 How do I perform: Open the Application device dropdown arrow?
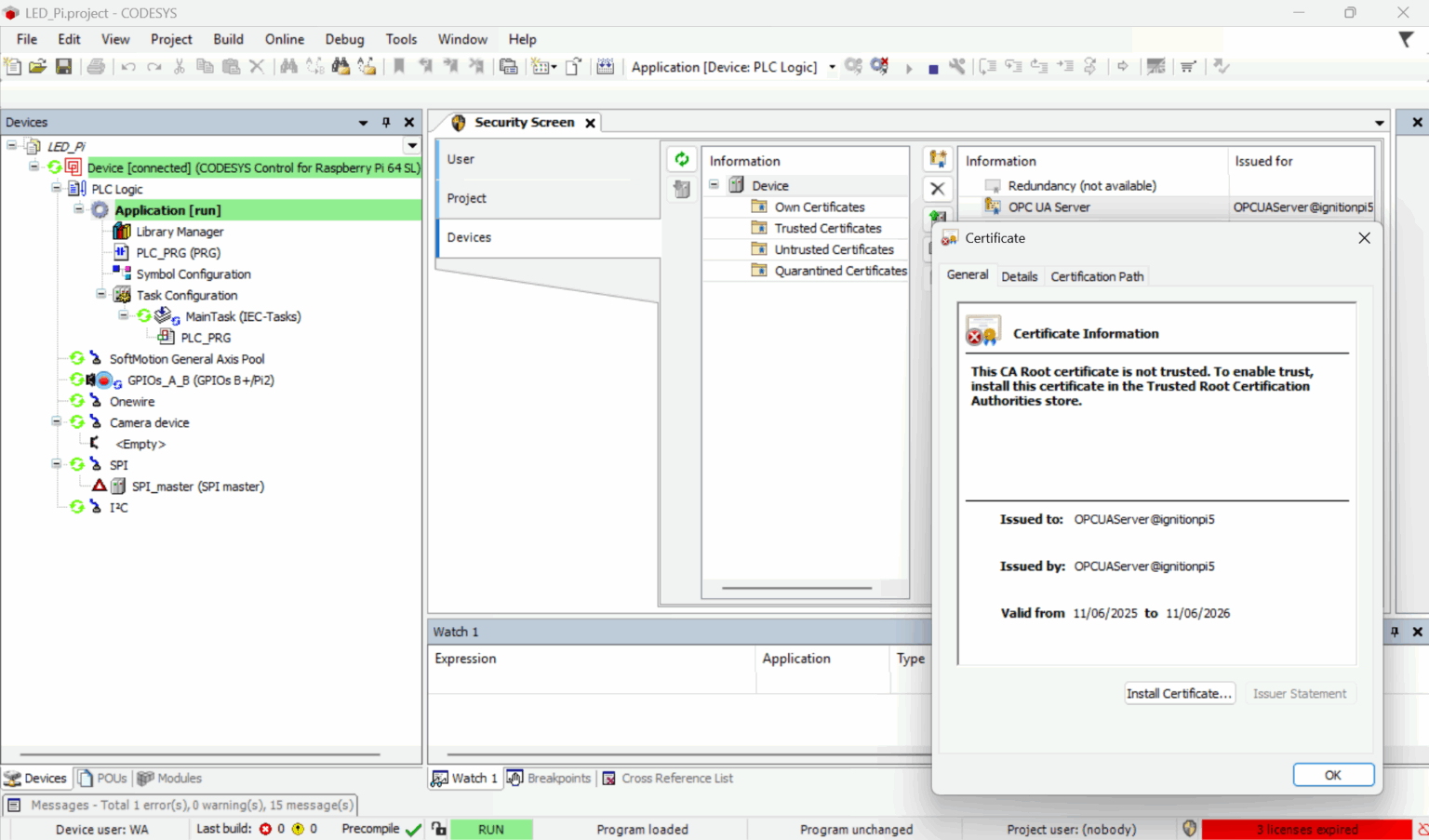pos(832,67)
